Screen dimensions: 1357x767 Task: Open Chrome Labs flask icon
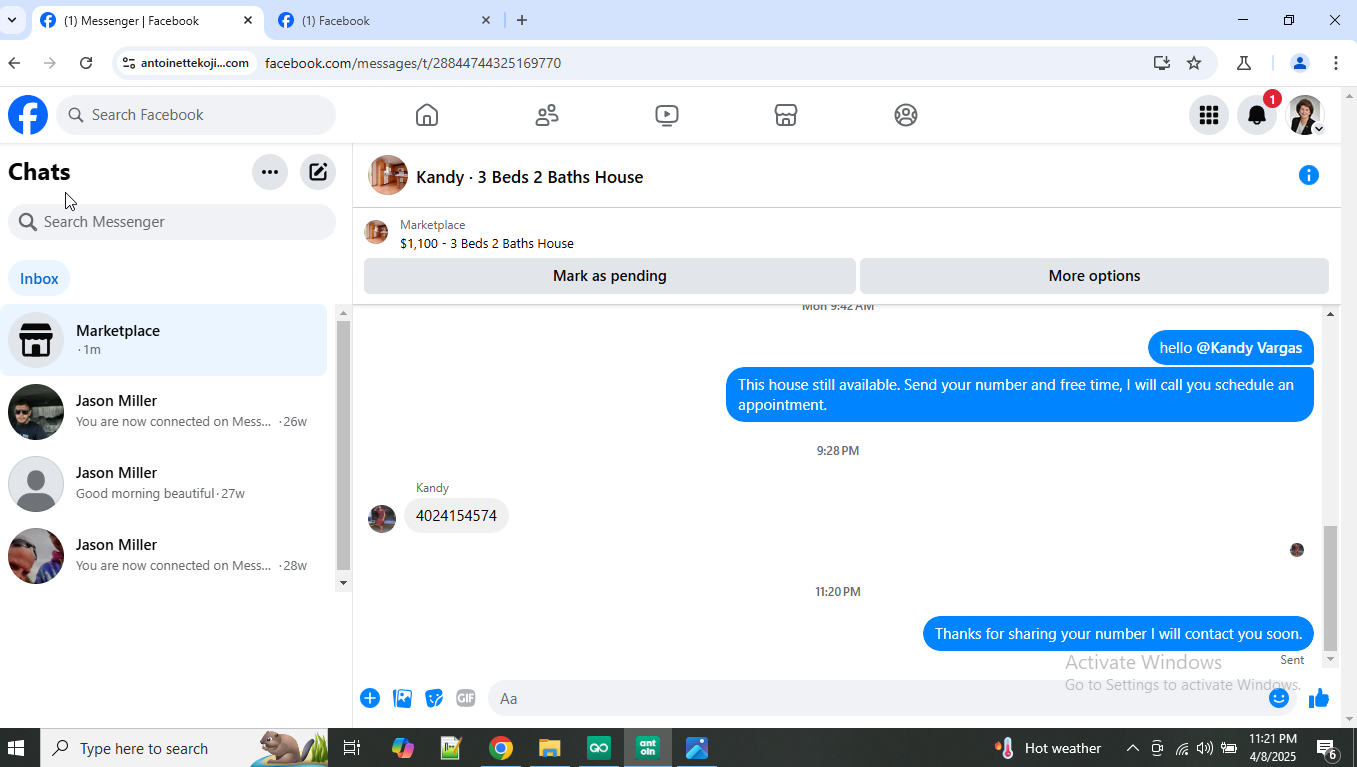(x=1244, y=63)
